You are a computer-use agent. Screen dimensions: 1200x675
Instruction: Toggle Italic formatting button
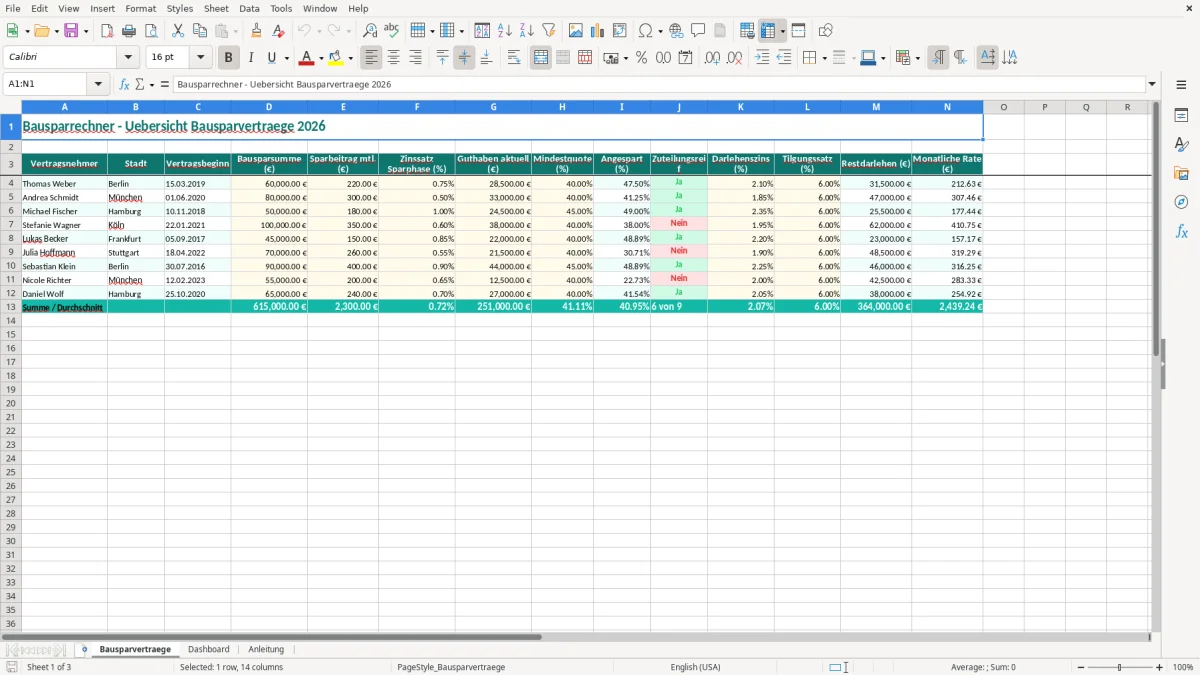[251, 58]
